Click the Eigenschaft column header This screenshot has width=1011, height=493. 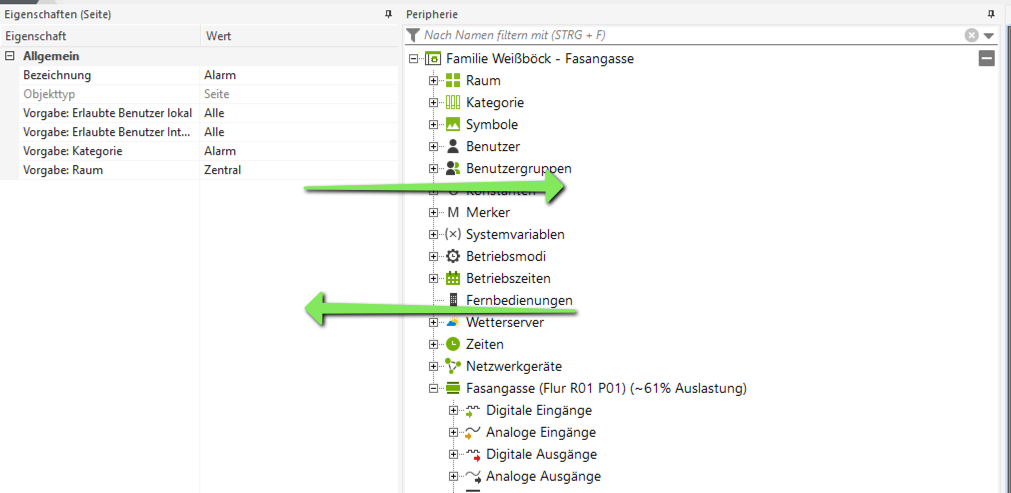(100, 36)
